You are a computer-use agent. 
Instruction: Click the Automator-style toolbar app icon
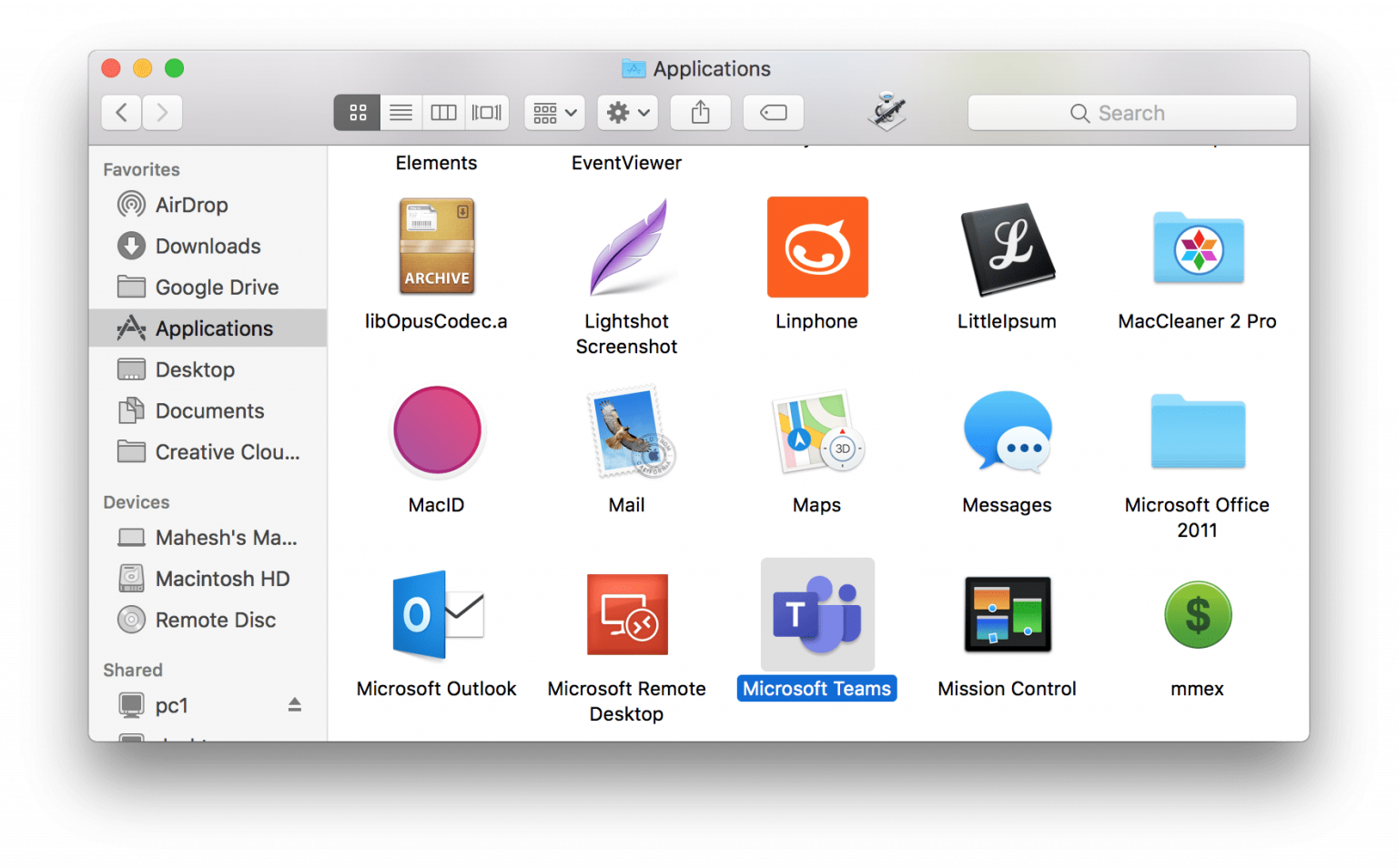point(887,112)
